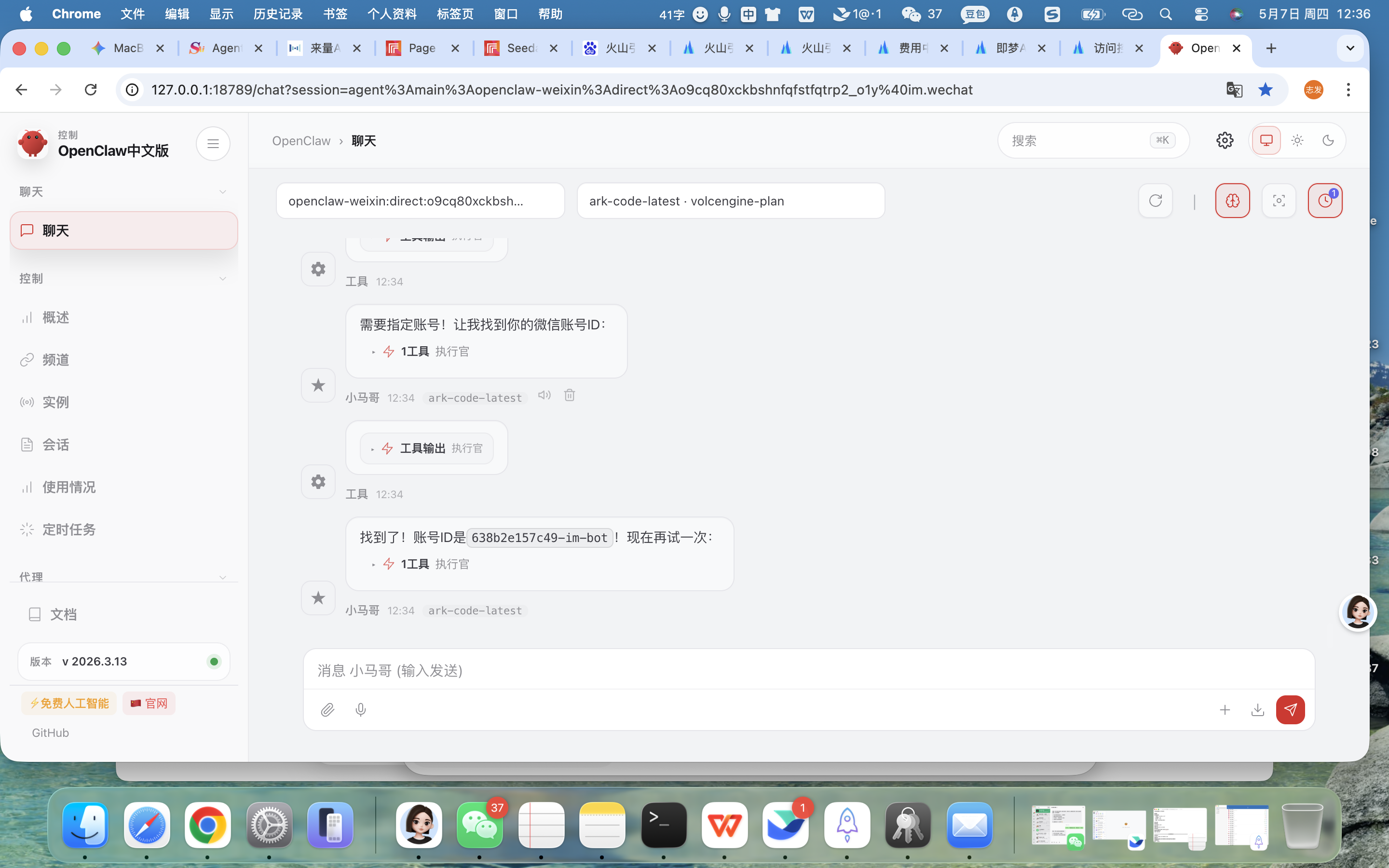Open the 聊天 sidebar item

click(x=124, y=231)
